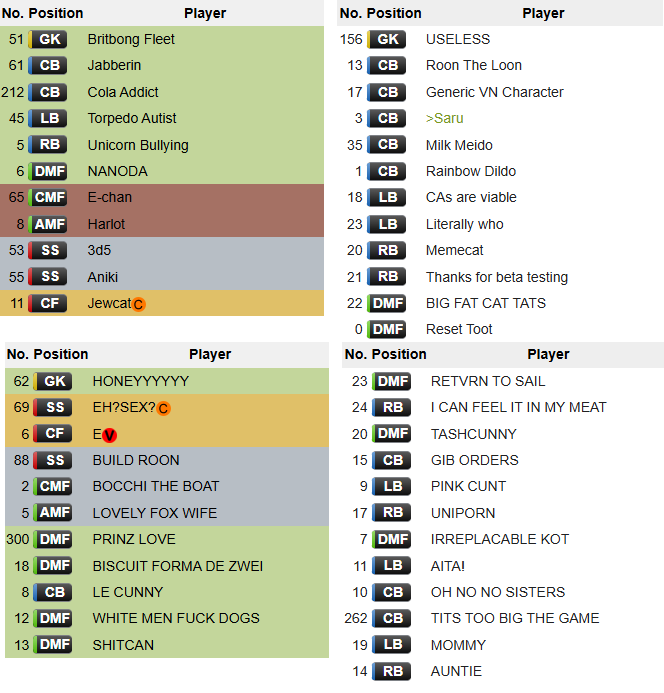
Task: Click number 156 in USELESS row
Action: click(351, 39)
